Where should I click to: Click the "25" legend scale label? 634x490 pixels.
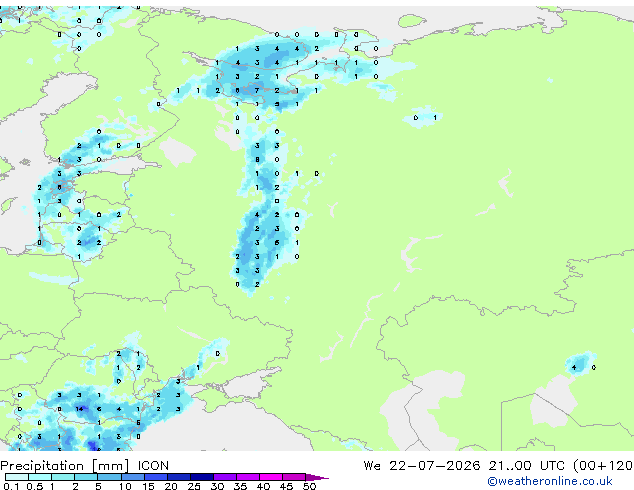[194, 486]
